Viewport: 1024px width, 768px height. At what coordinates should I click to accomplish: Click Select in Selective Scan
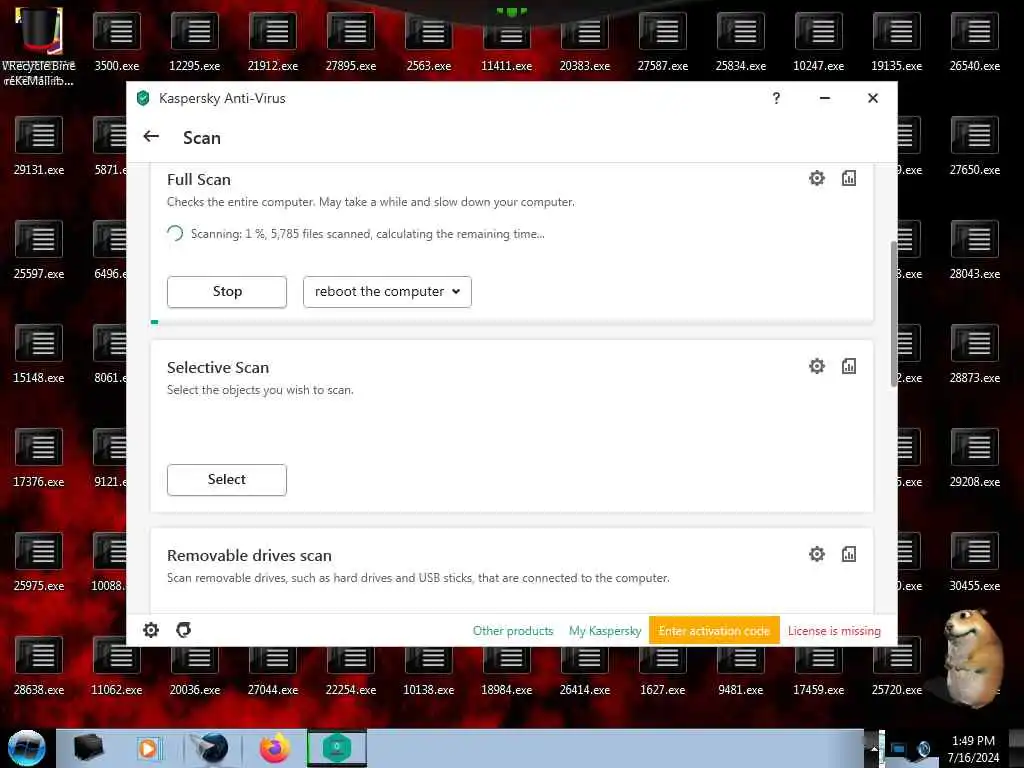[x=227, y=480]
